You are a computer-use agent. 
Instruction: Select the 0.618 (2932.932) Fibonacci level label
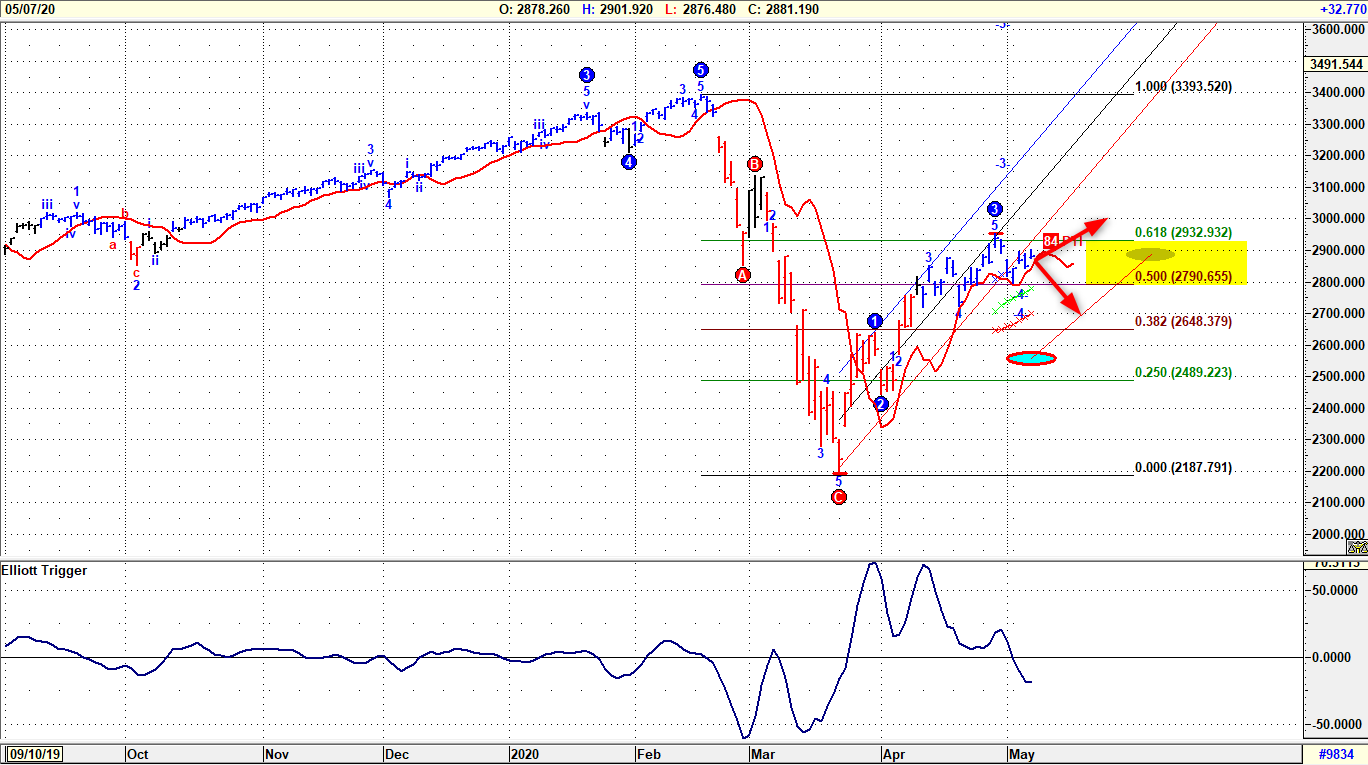tap(1190, 232)
